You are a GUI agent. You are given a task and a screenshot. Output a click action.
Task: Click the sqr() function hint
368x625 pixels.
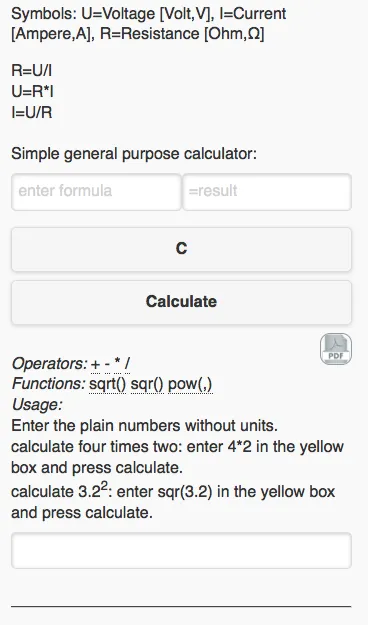[147, 384]
